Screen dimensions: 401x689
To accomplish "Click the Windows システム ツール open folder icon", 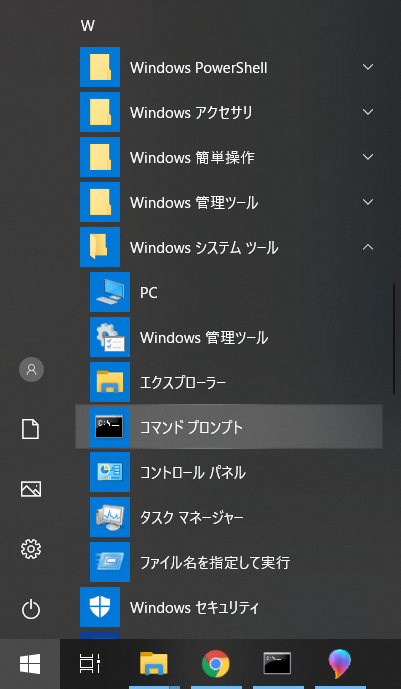I will pos(100,247).
